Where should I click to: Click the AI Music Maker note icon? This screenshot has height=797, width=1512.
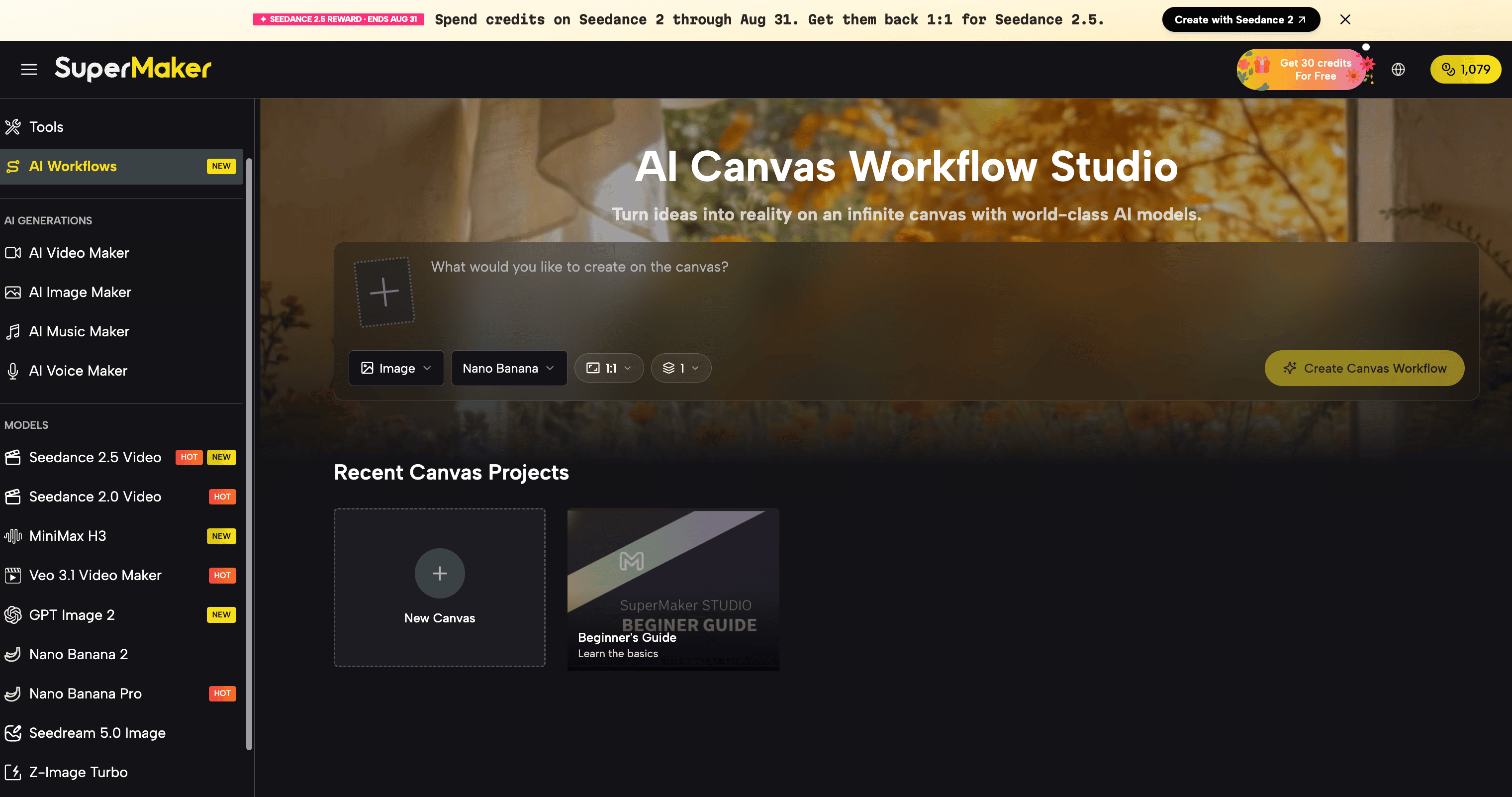(13, 331)
